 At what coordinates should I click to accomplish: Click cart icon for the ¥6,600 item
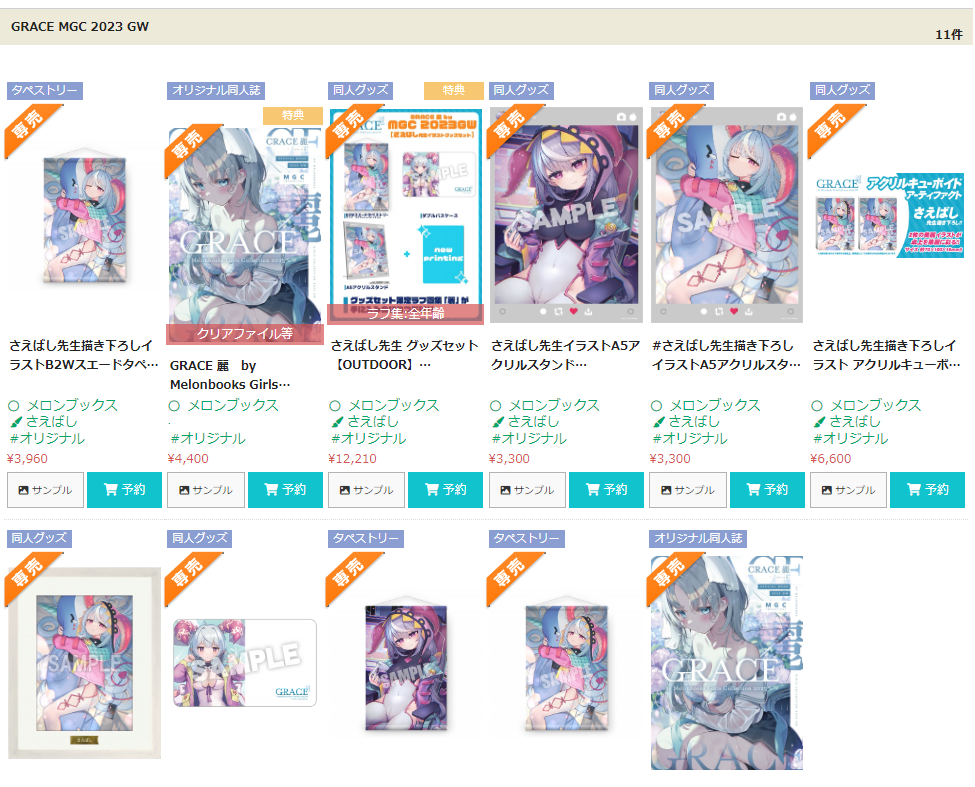[x=913, y=490]
